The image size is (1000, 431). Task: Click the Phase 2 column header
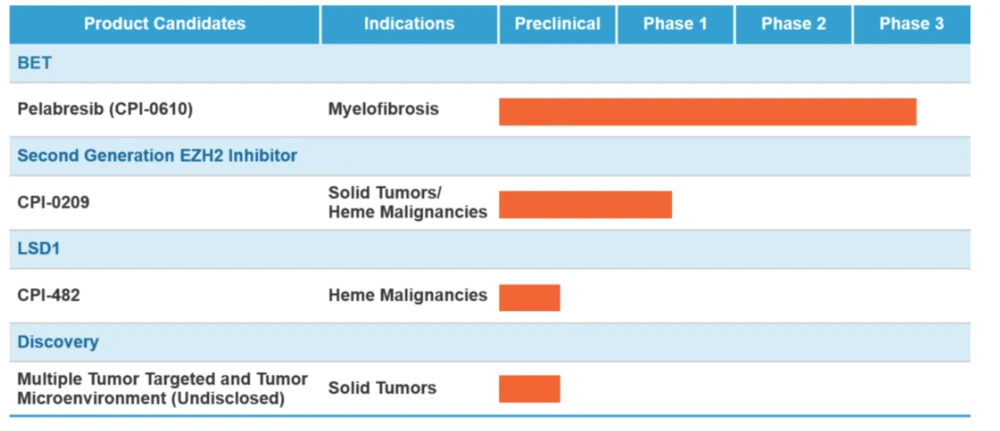793,24
